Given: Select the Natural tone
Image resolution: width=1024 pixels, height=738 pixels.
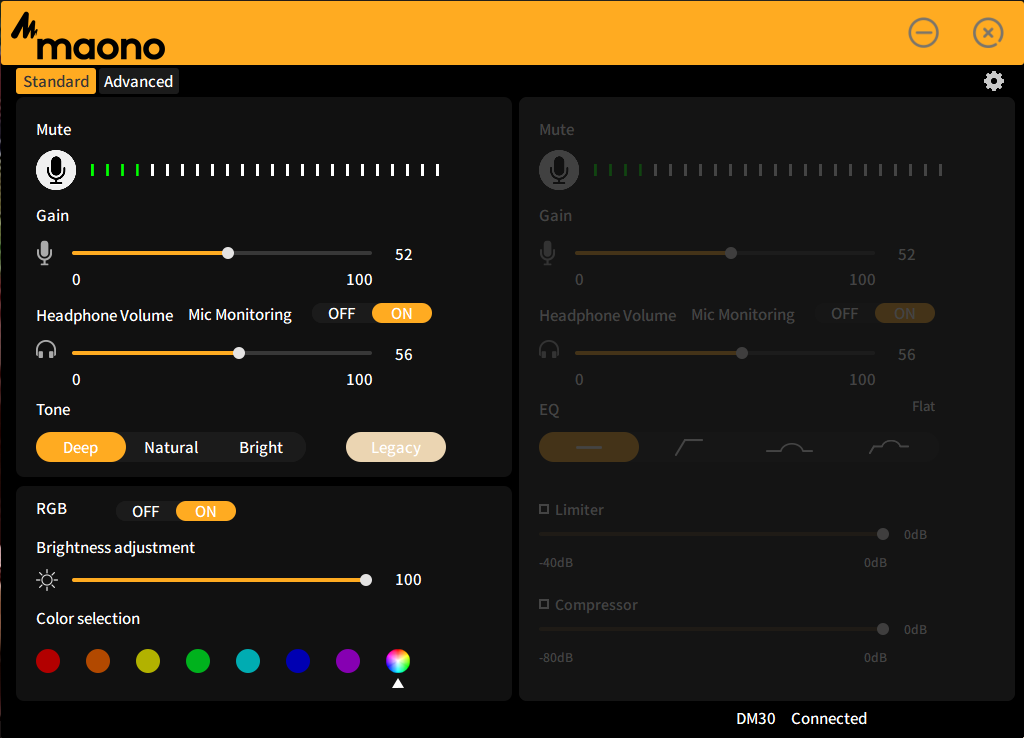Looking at the screenshot, I should [171, 447].
